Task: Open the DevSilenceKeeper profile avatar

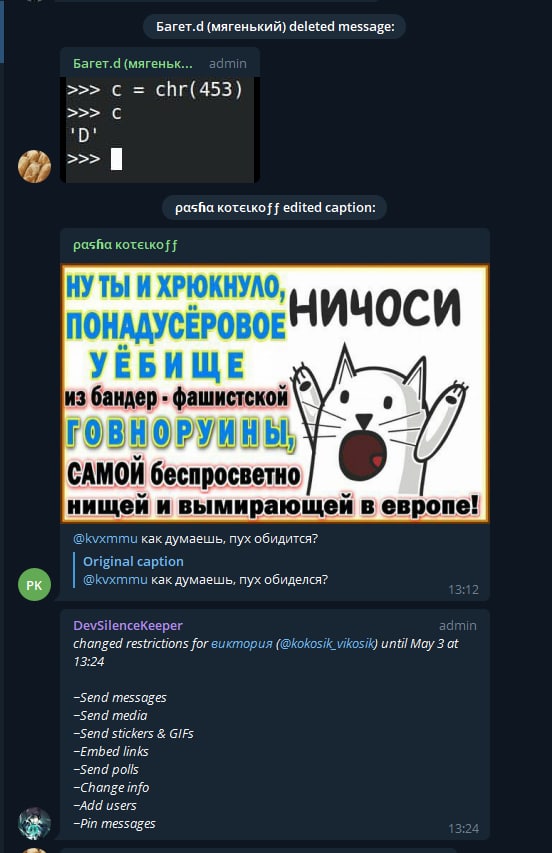Action: (34, 823)
